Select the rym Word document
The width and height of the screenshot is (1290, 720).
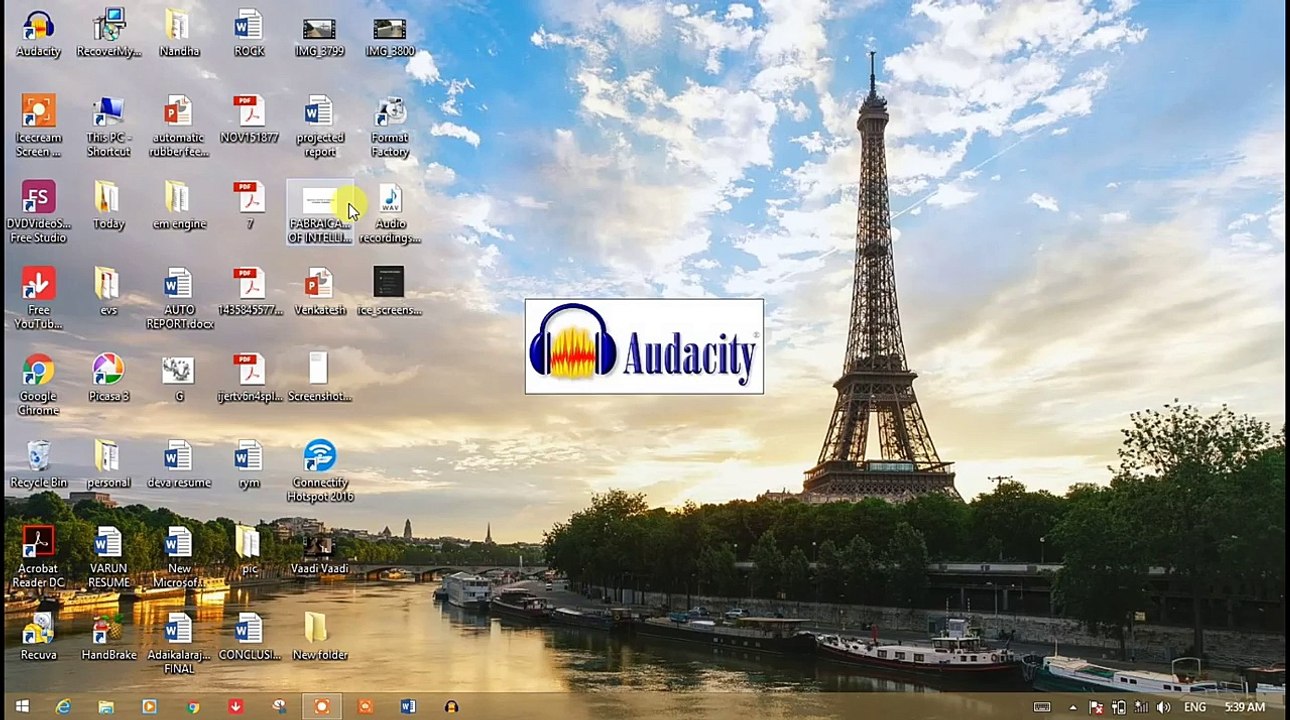[248, 464]
